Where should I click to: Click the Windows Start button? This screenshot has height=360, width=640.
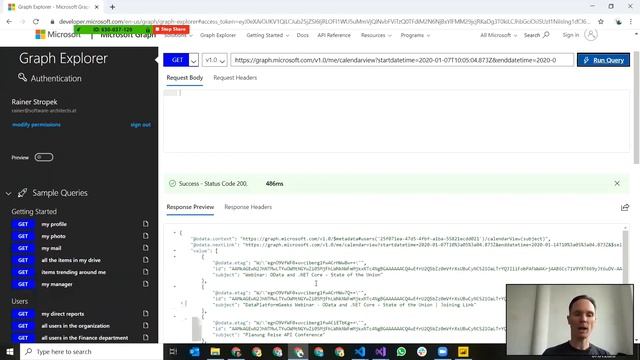pos(10,351)
